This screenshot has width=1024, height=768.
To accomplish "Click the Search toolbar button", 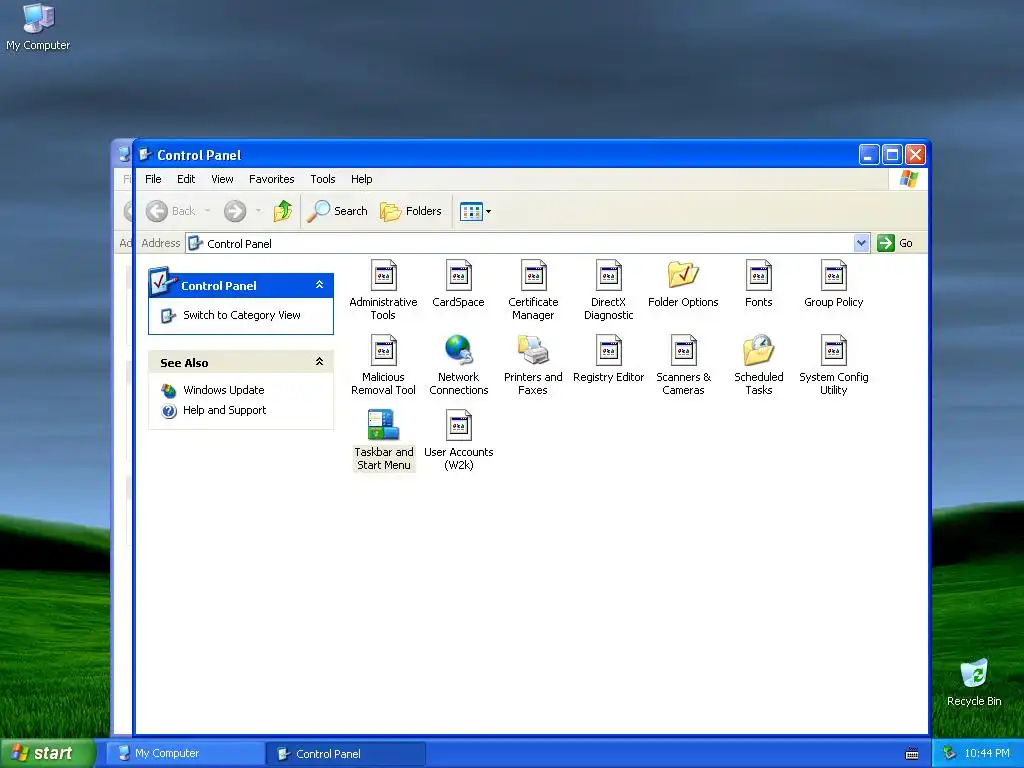I will pyautogui.click(x=338, y=211).
